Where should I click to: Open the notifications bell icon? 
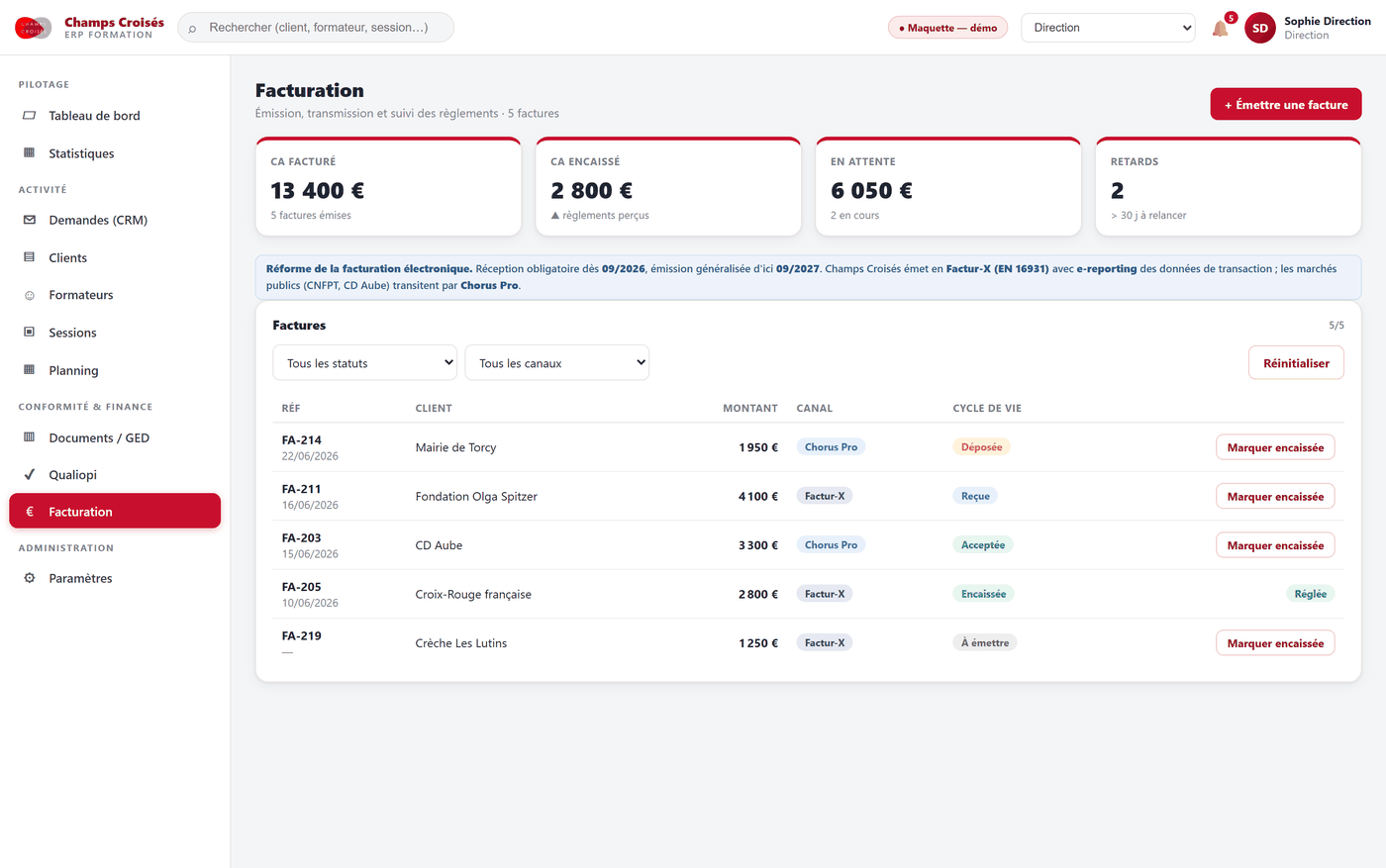(1220, 29)
